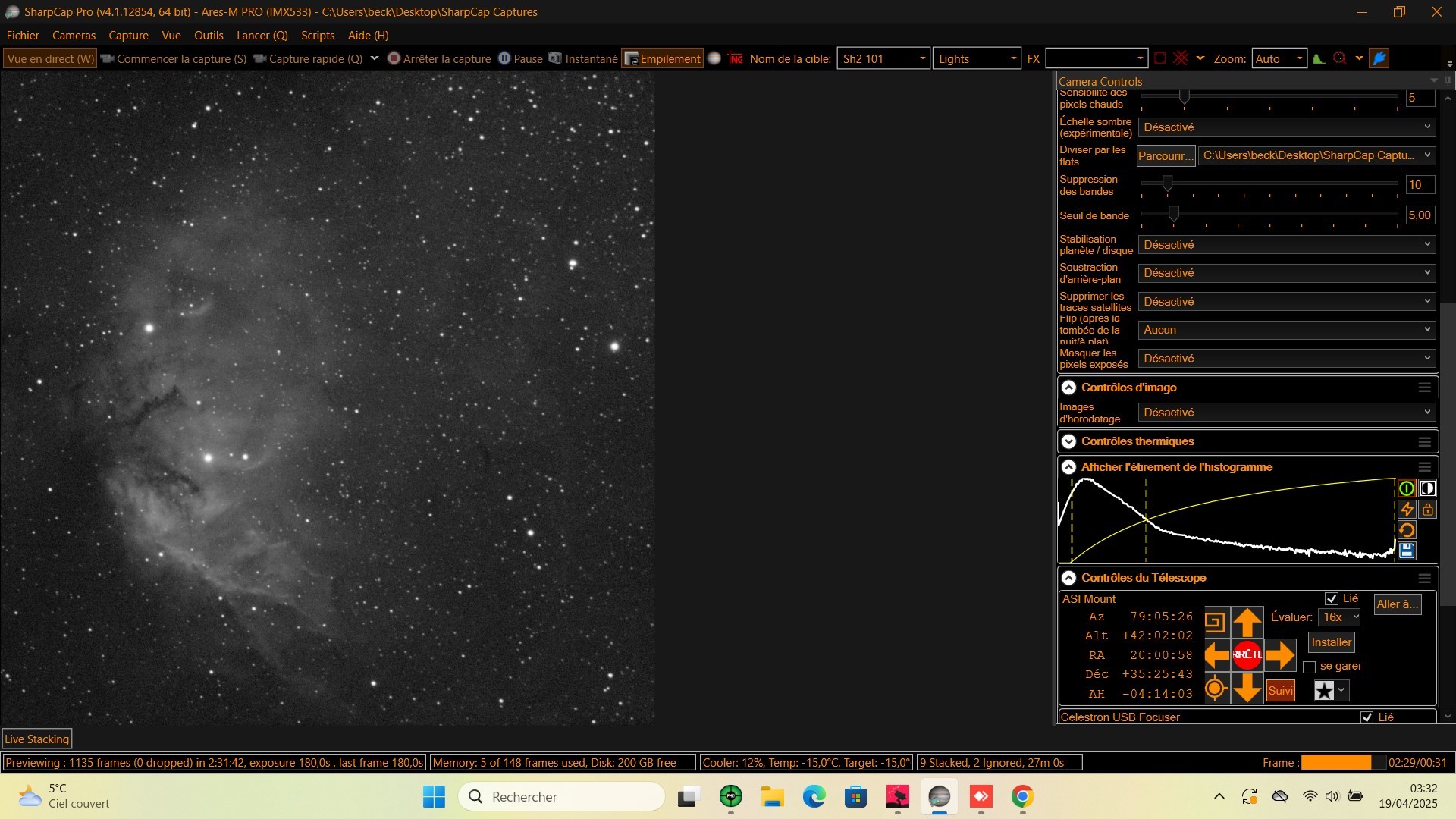Open Supprimer les traces satellites dropdown
1456x819 pixels.
pyautogui.click(x=1286, y=302)
